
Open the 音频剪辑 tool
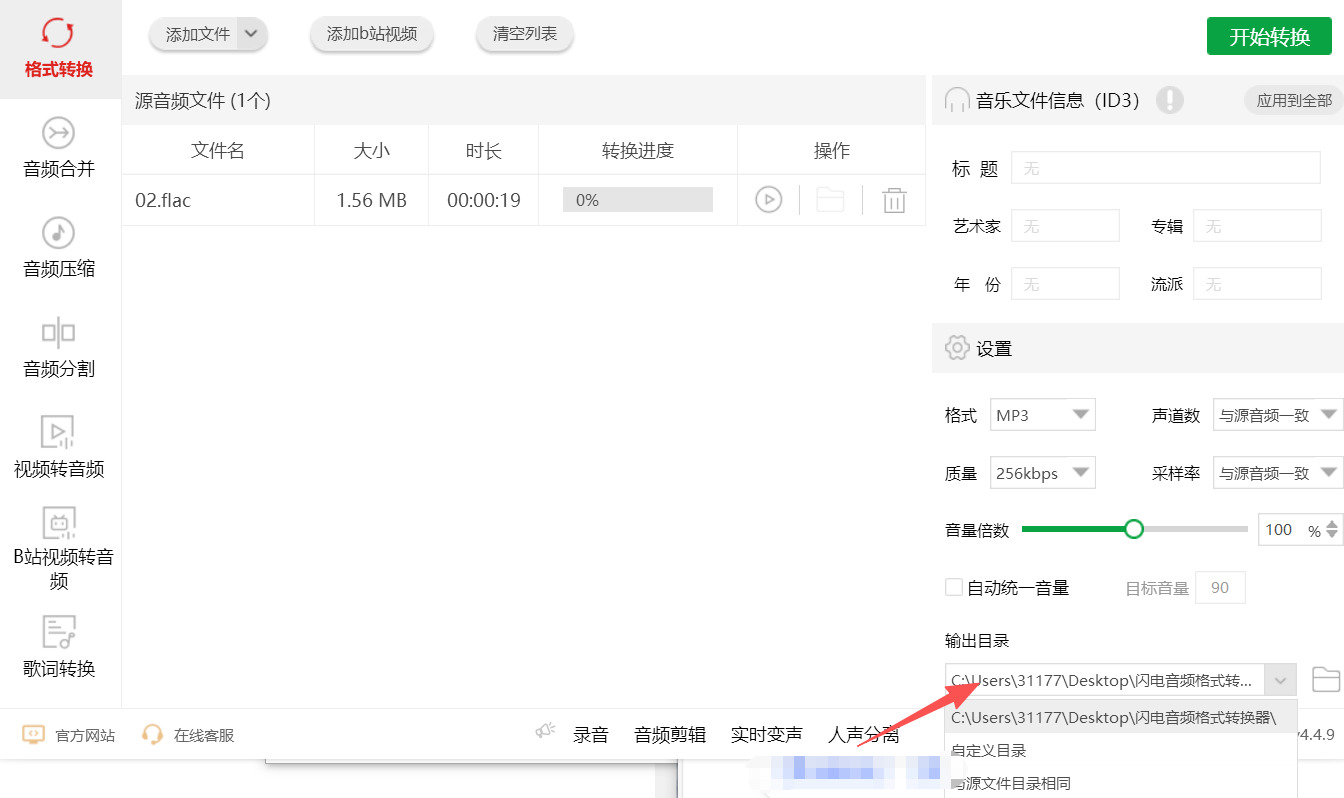670,735
